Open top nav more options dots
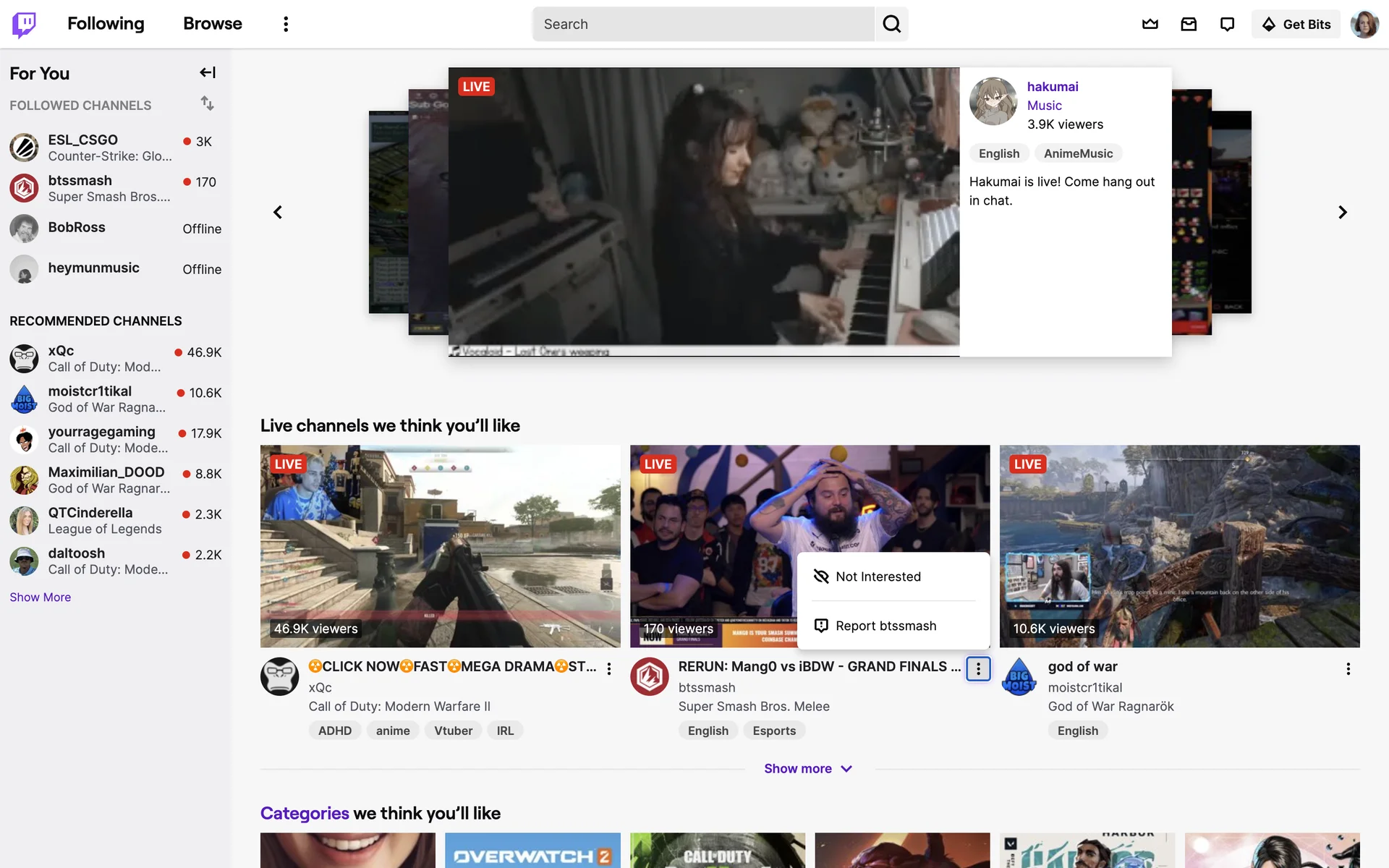 pos(286,24)
